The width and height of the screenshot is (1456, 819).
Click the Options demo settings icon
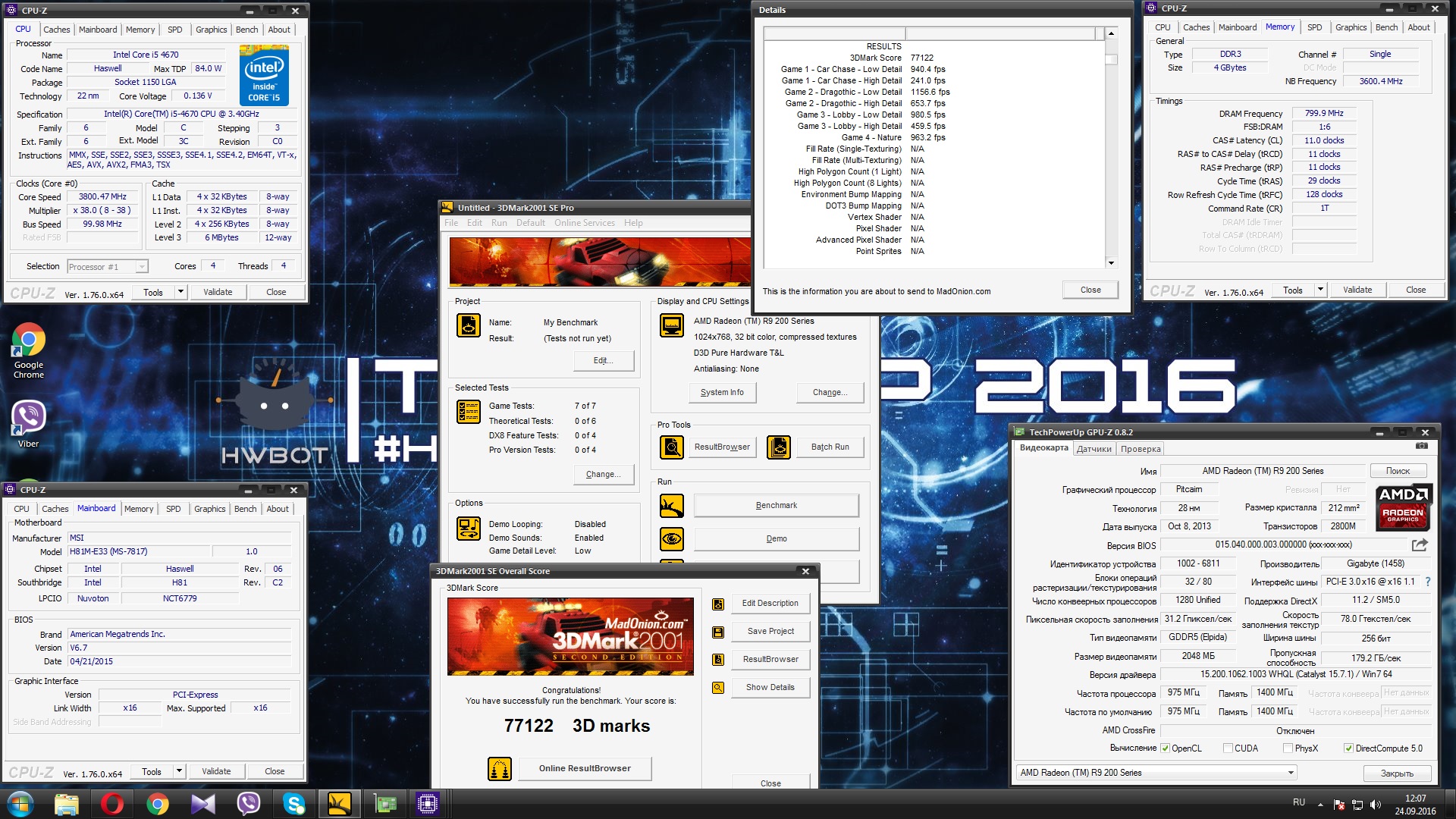point(469,528)
